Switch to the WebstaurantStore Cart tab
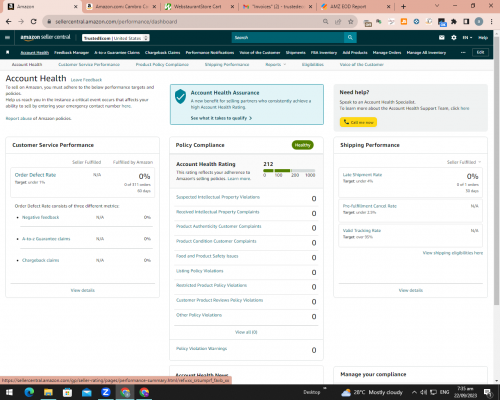The height and width of the screenshot is (400, 500). tap(199, 6)
